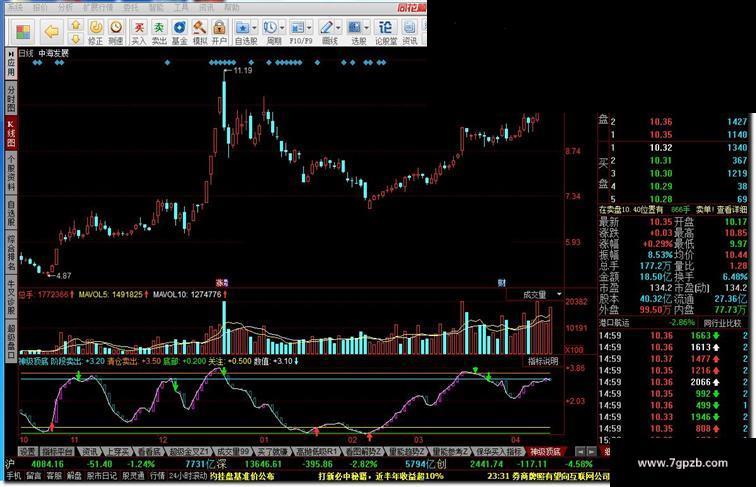Click the 查看详细 link

click(x=731, y=210)
